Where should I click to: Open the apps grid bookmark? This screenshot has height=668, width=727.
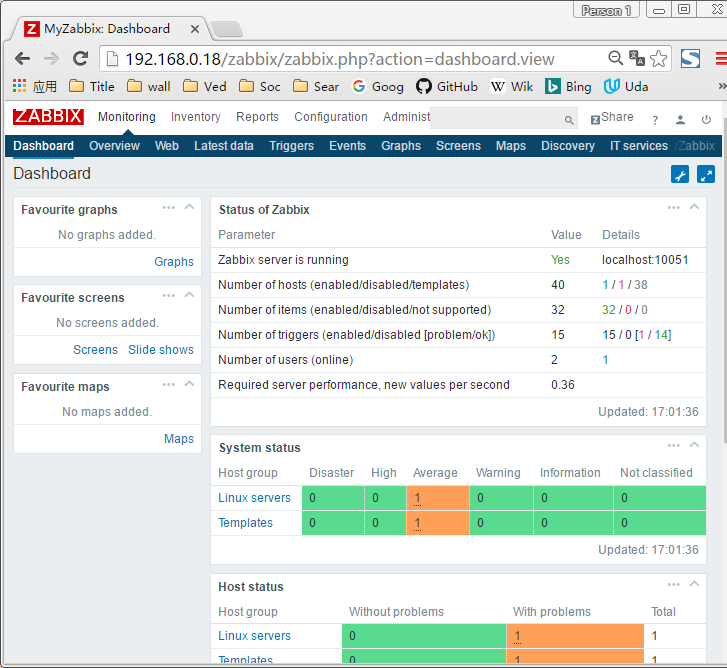19,86
